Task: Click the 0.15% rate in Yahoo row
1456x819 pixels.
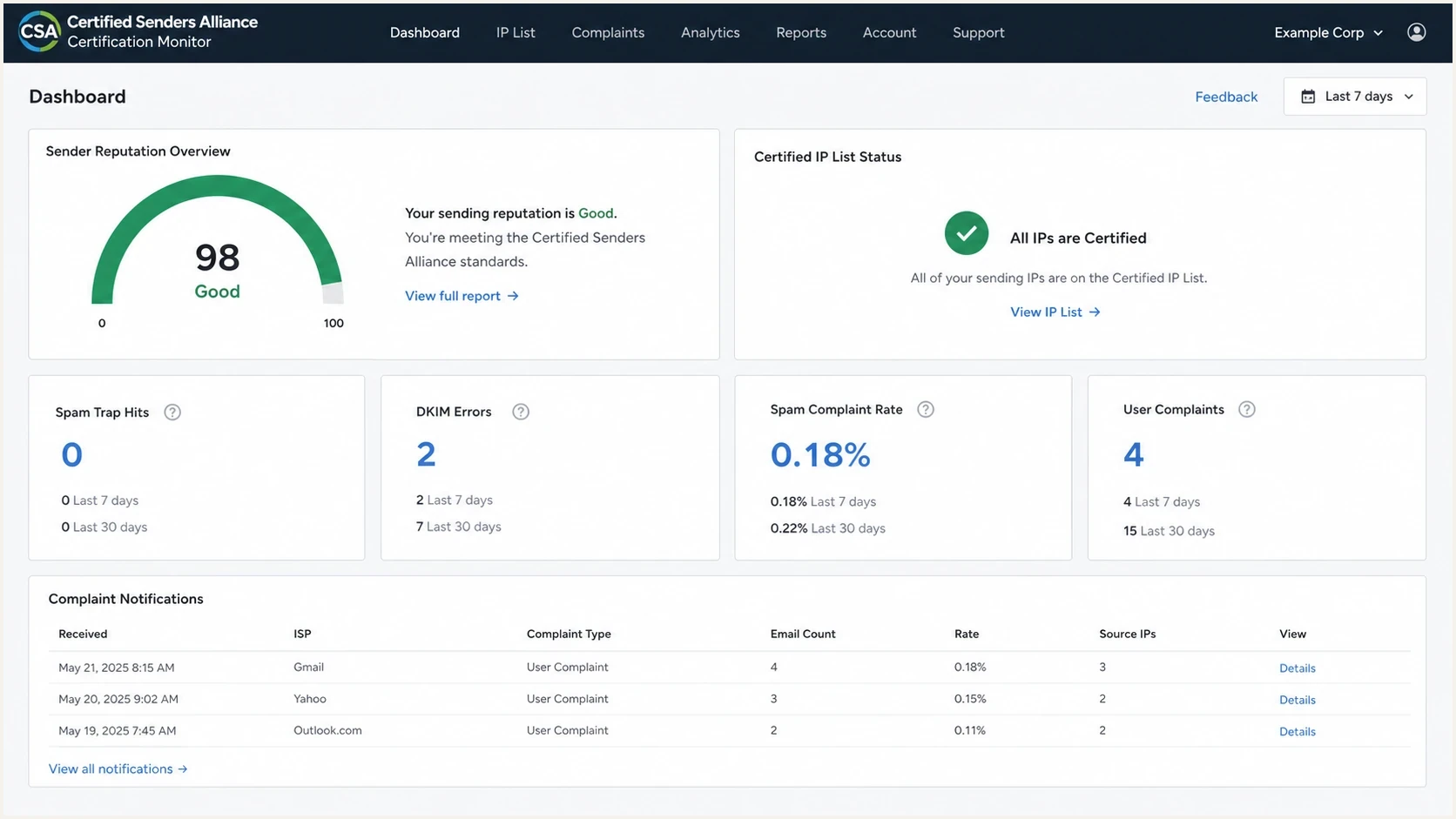Action: pos(970,699)
